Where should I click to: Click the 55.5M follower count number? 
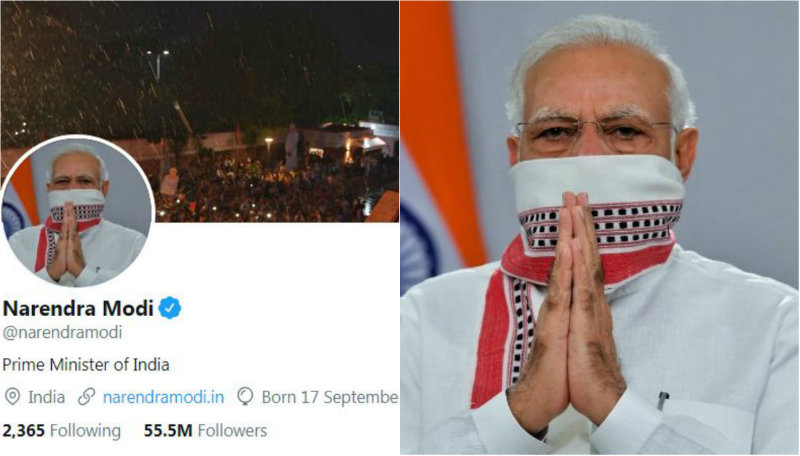point(168,430)
